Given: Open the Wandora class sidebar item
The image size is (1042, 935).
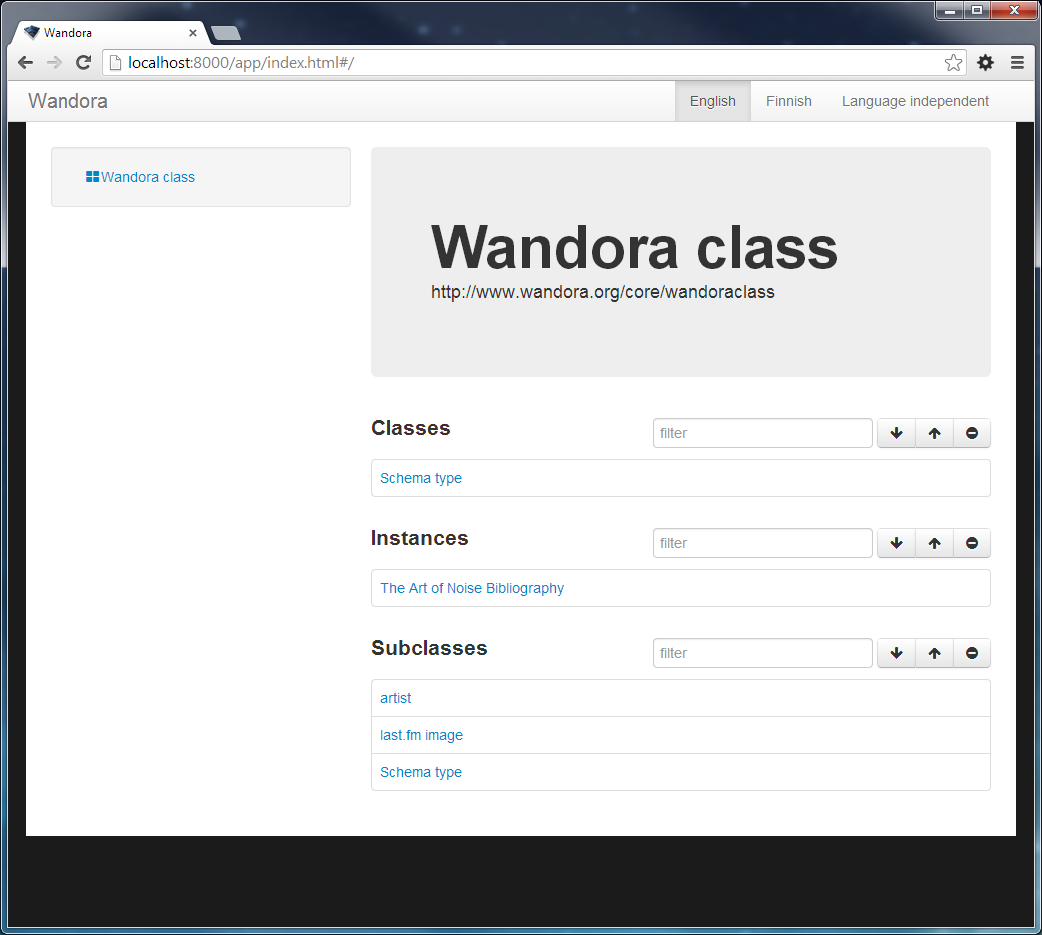Looking at the screenshot, I should click(147, 177).
